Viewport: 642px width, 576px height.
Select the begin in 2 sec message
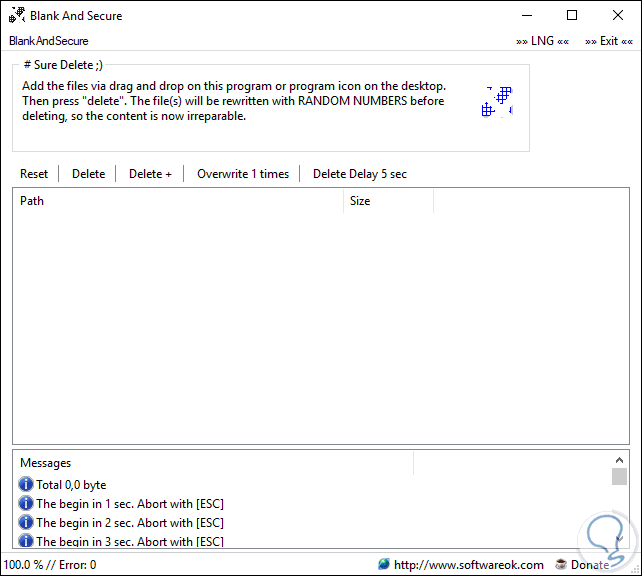[130, 523]
